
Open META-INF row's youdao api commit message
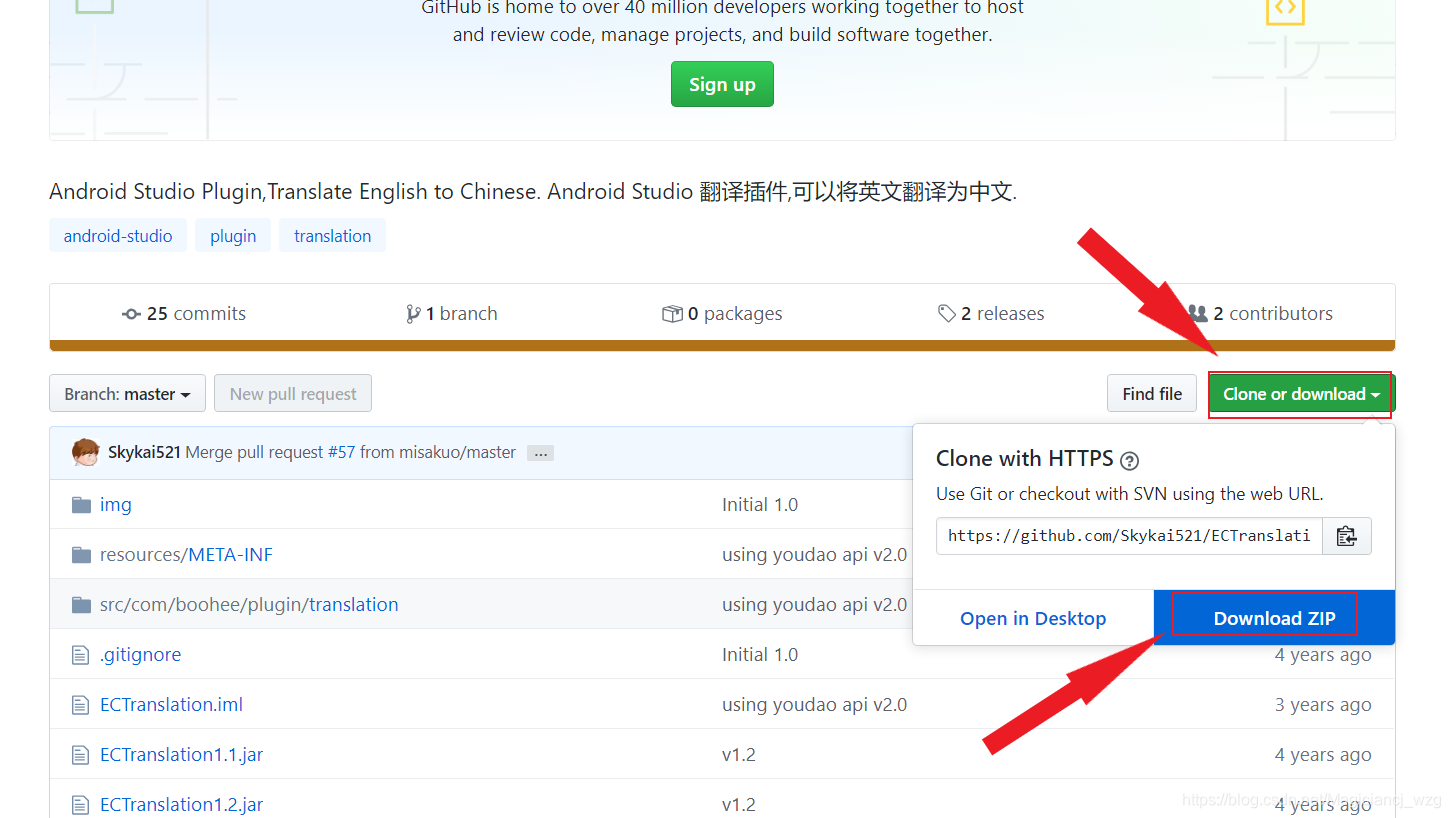coord(814,554)
